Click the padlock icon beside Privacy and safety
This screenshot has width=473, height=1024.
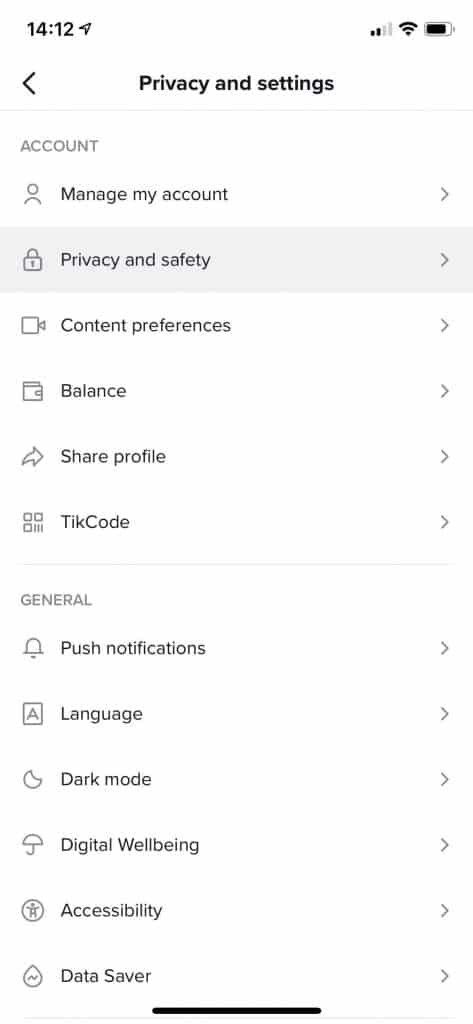point(32,260)
